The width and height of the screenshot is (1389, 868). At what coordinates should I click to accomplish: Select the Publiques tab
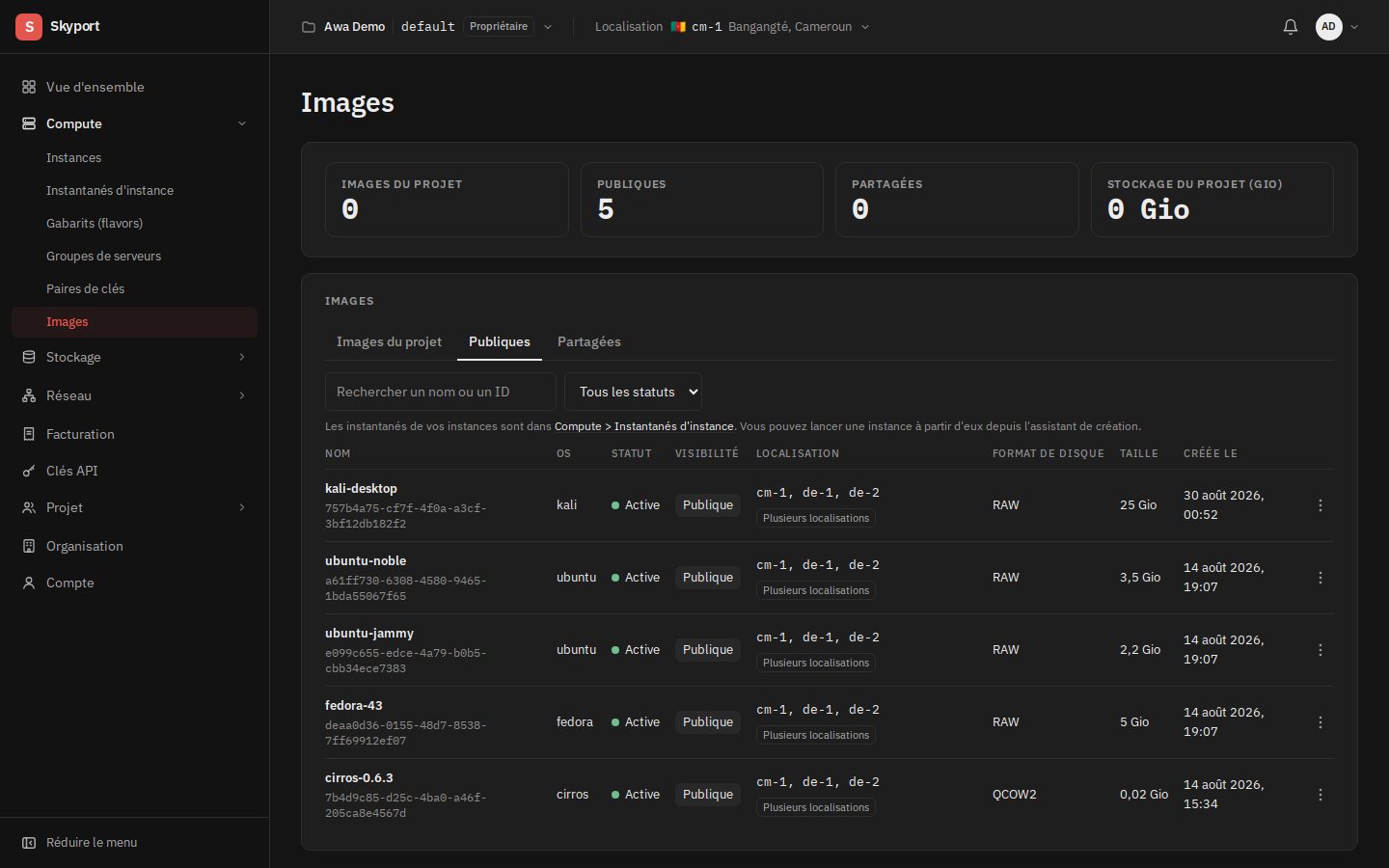(500, 341)
